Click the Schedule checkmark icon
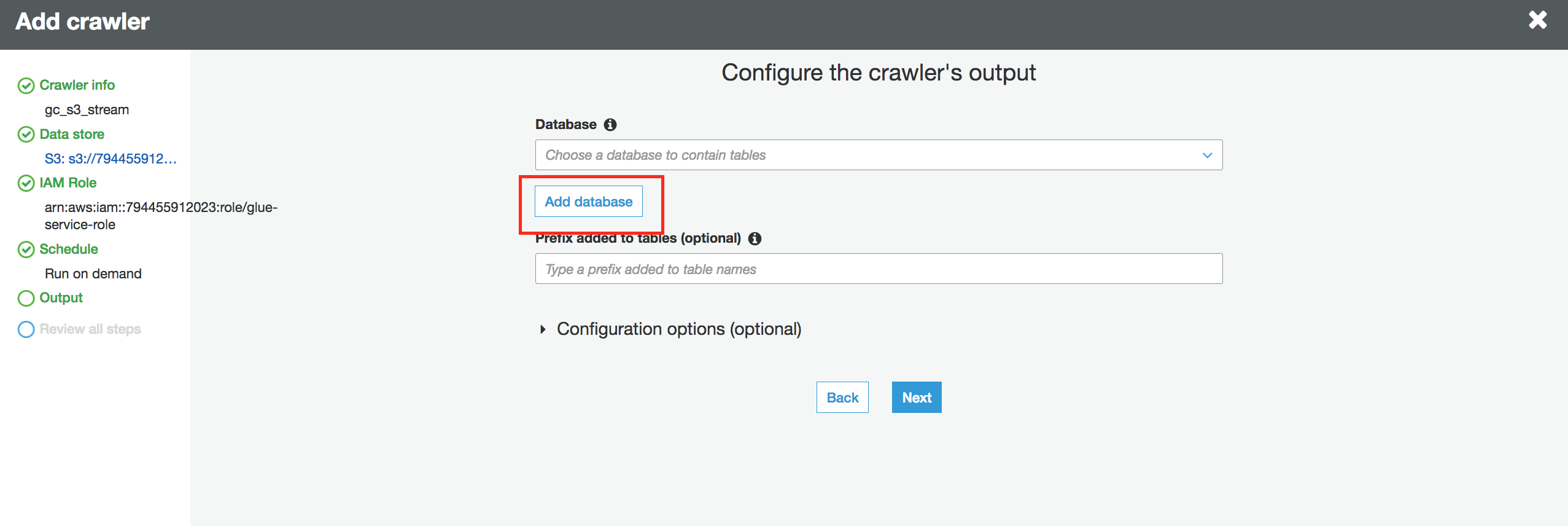This screenshot has width=1568, height=526. coord(26,249)
